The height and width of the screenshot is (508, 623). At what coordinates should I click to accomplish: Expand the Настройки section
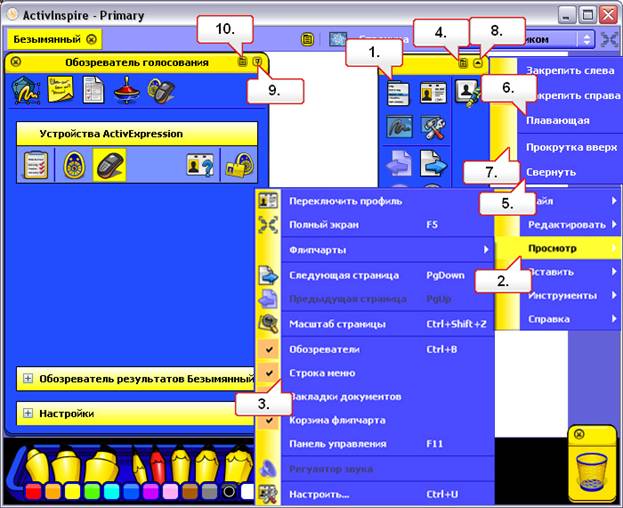pyautogui.click(x=28, y=413)
